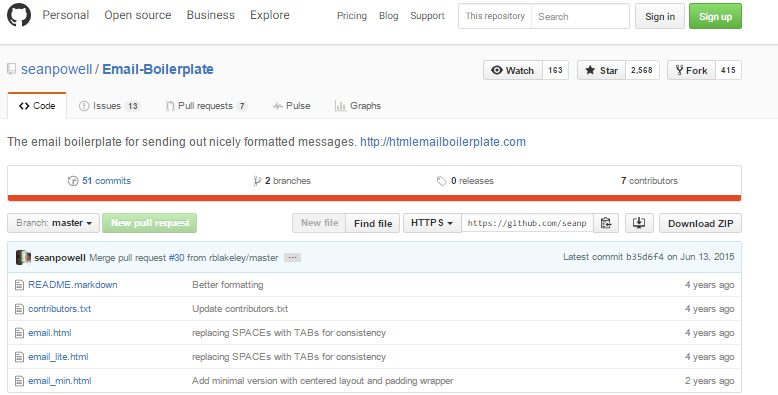778x395 pixels.
Task: Click the red language statistics bar
Action: coord(375,198)
